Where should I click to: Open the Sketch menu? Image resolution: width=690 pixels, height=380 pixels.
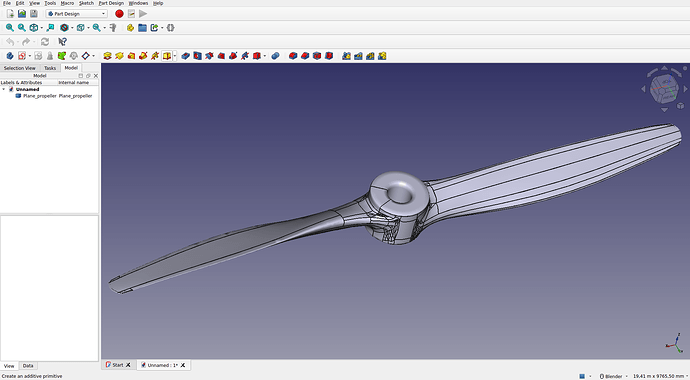tap(86, 3)
